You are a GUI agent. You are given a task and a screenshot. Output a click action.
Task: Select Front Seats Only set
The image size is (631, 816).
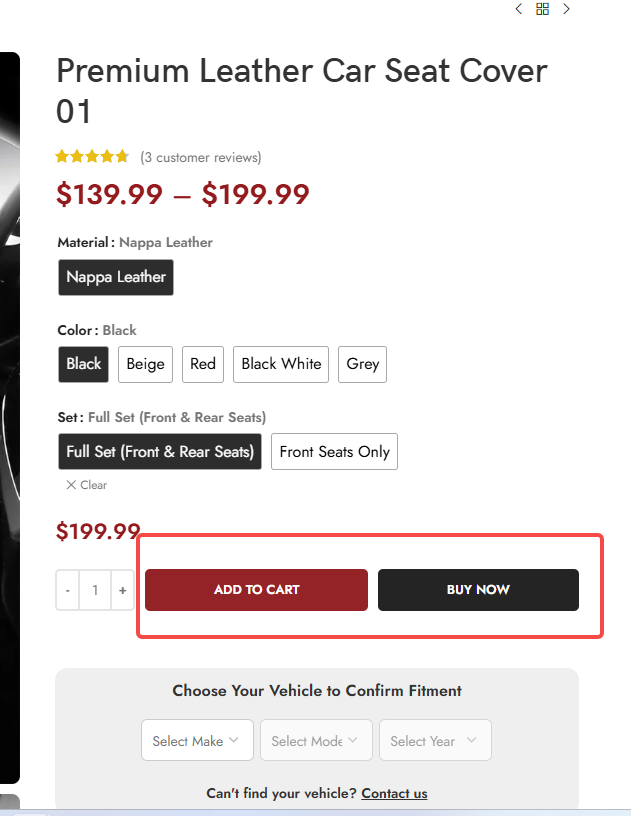334,452
